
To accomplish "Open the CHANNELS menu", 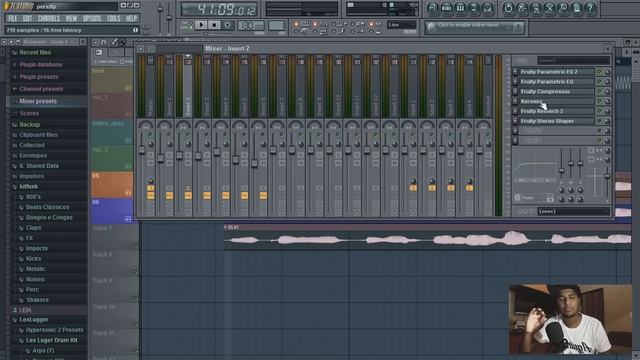I will 49,18.
